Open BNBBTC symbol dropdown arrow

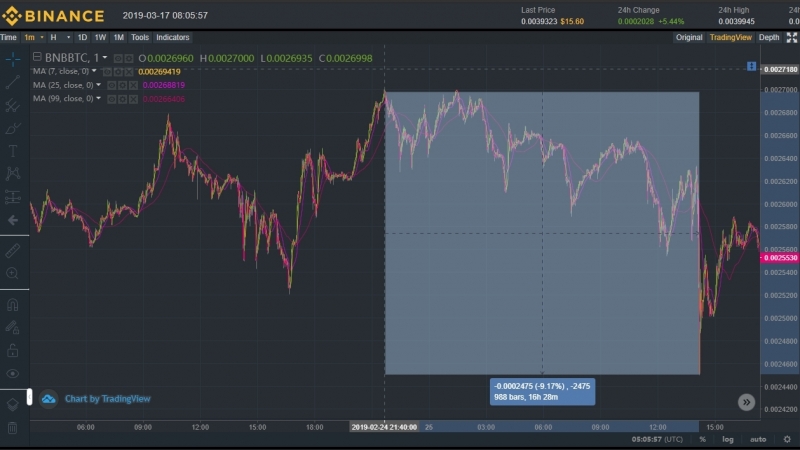coord(105,58)
